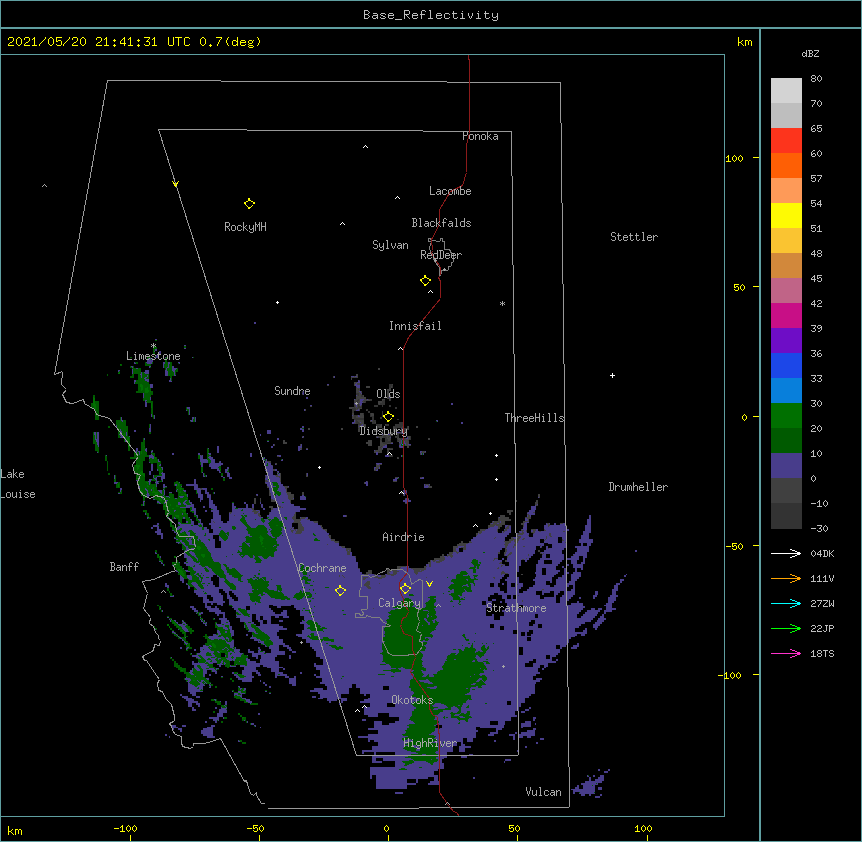Click the Cochrane city label
Viewport: 862px width, 842px height.
(x=322, y=568)
